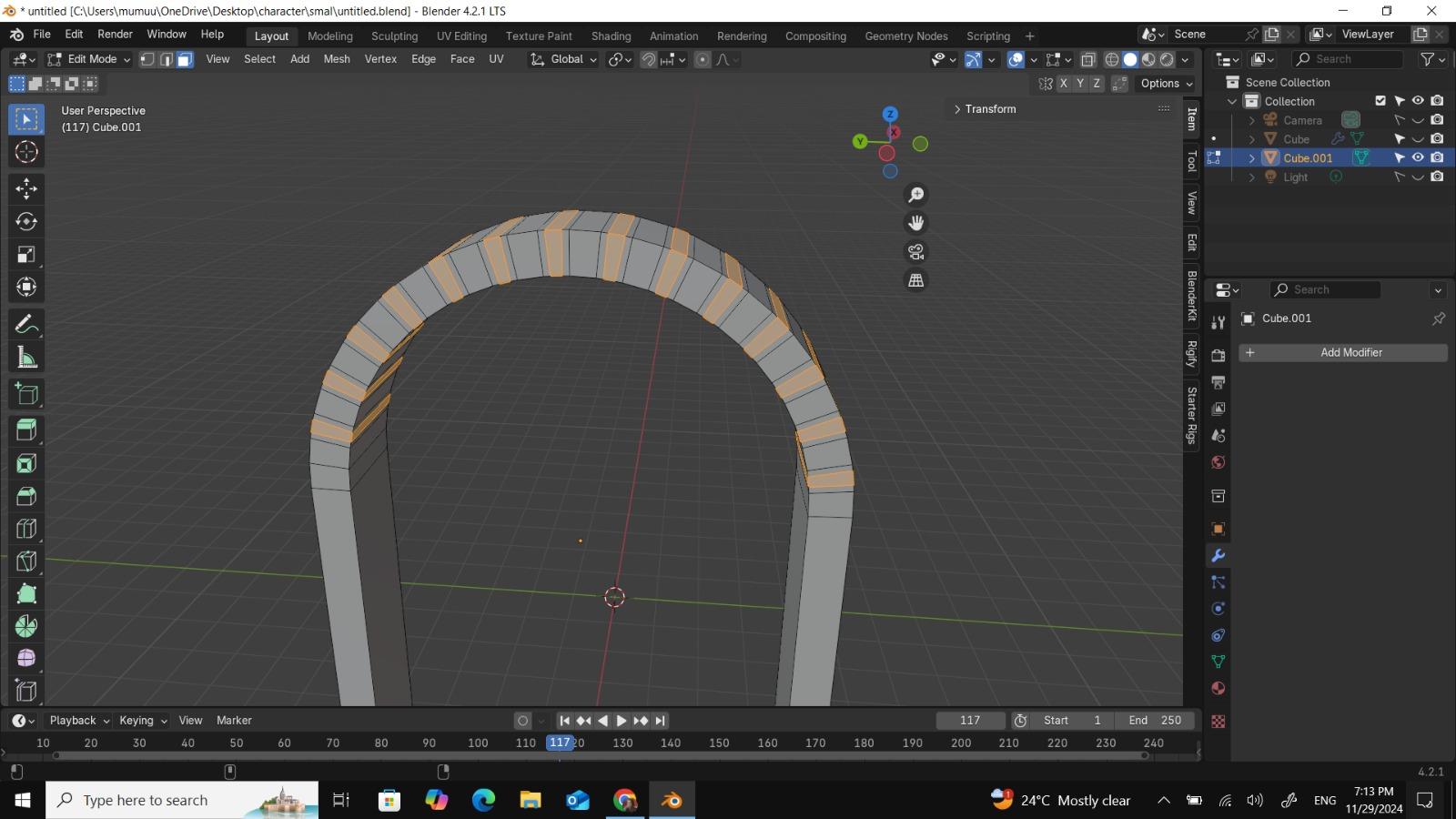Enable face select mode
This screenshot has height=819, width=1456.
pyautogui.click(x=185, y=59)
